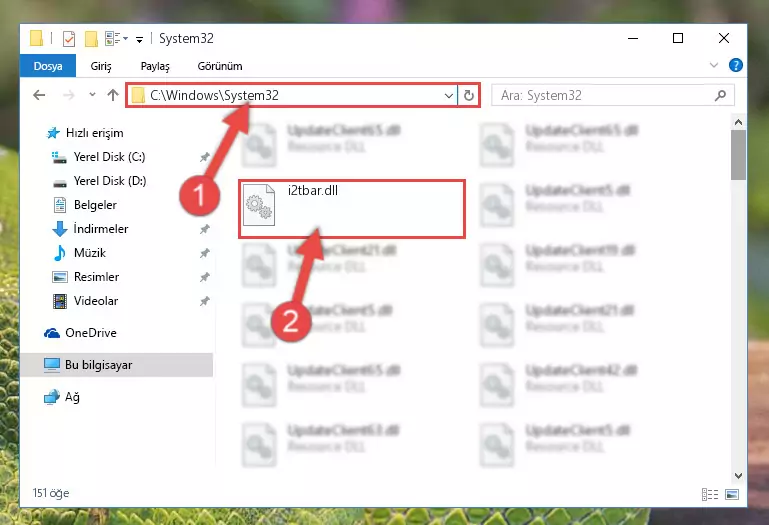This screenshot has width=769, height=525.
Task: Open İndirmeler folder in sidebar
Action: pos(101,229)
